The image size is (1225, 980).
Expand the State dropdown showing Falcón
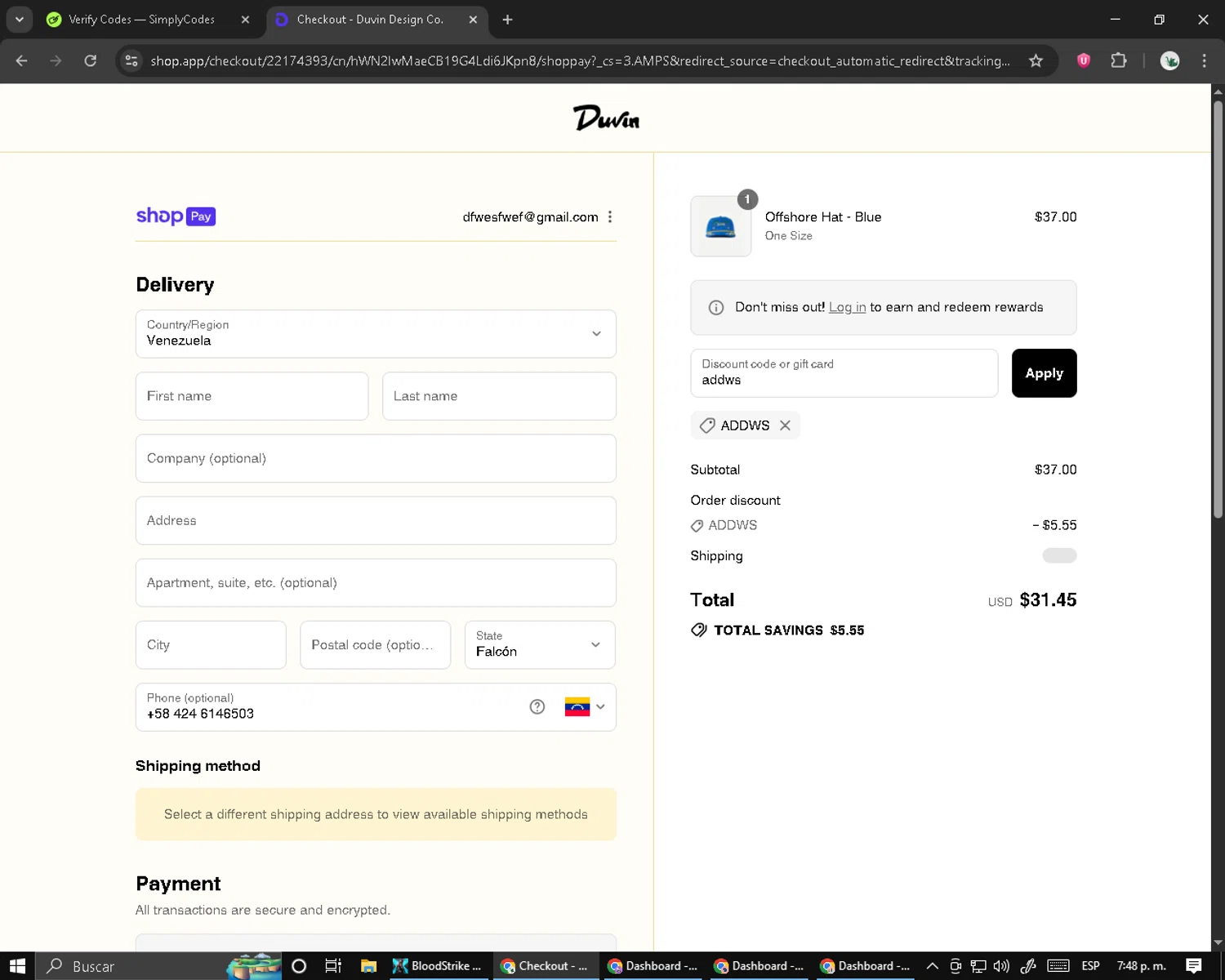[540, 644]
